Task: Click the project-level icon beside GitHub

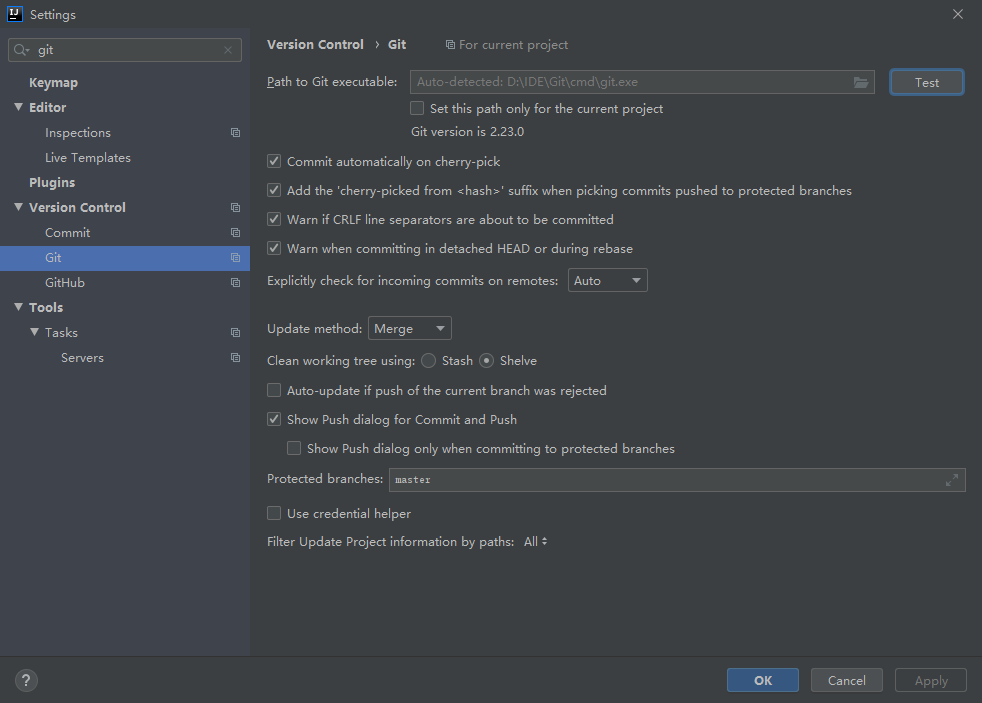Action: [235, 283]
